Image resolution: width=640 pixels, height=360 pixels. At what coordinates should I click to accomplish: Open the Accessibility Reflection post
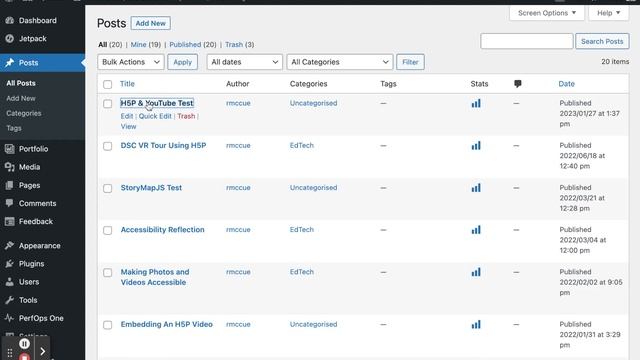point(162,229)
